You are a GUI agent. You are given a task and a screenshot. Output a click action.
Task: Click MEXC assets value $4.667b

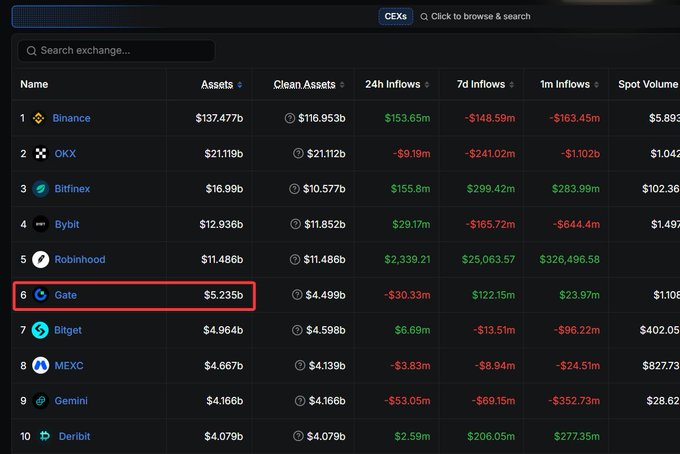point(224,366)
